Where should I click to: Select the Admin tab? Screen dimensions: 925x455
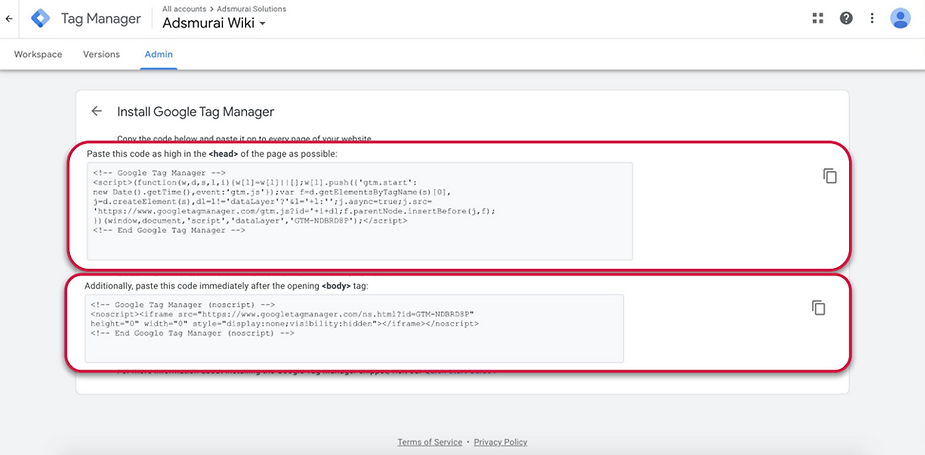159,54
